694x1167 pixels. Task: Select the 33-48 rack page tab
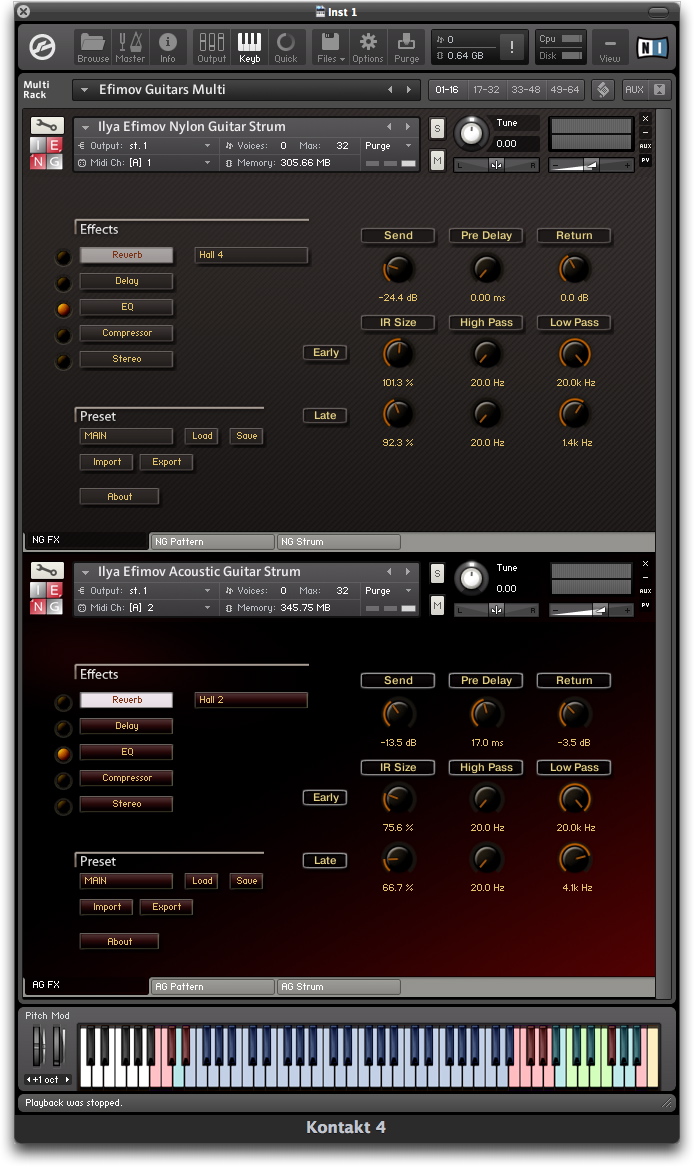[x=526, y=89]
